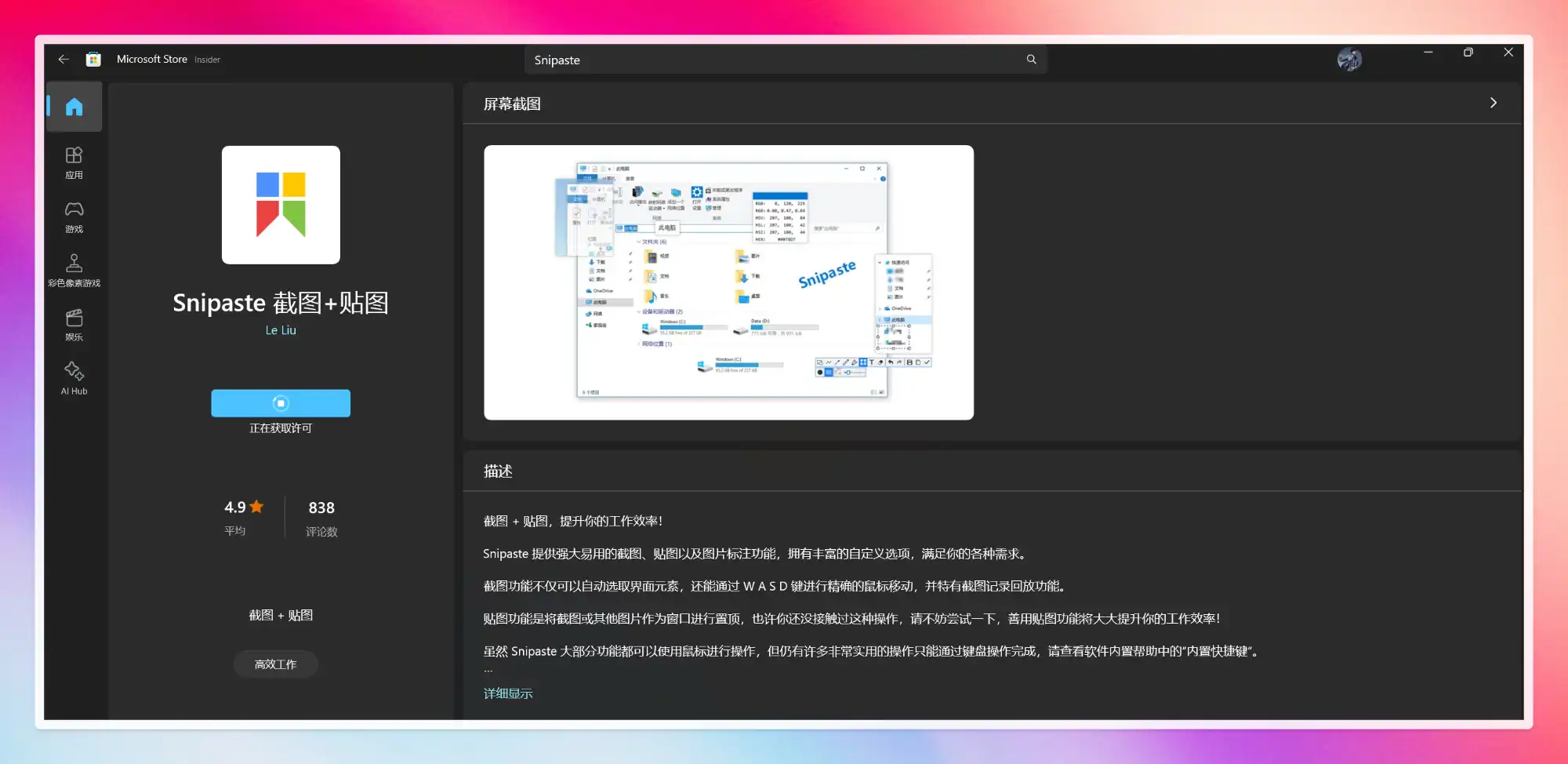Click the app title Snipaste 截图+贴图
This screenshot has width=1568, height=764.
pyautogui.click(x=281, y=303)
